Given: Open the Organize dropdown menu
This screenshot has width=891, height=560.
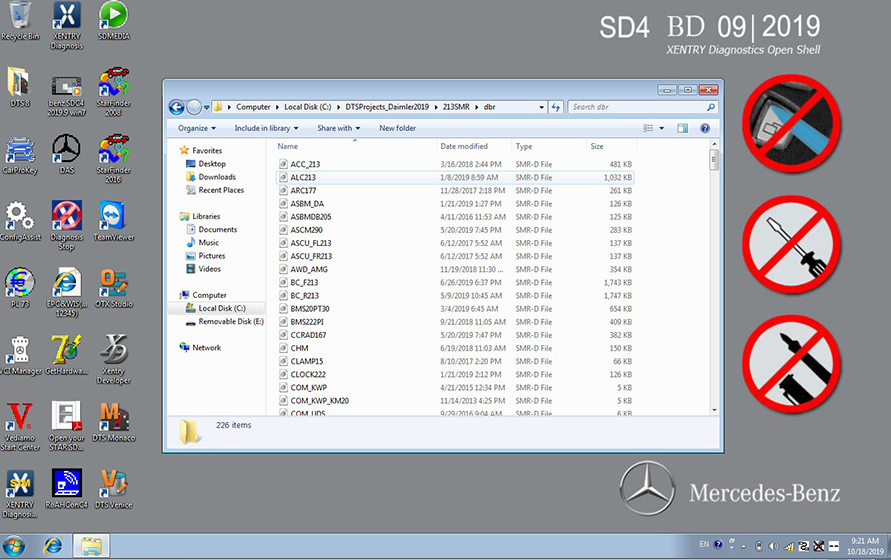Looking at the screenshot, I should pyautogui.click(x=197, y=128).
